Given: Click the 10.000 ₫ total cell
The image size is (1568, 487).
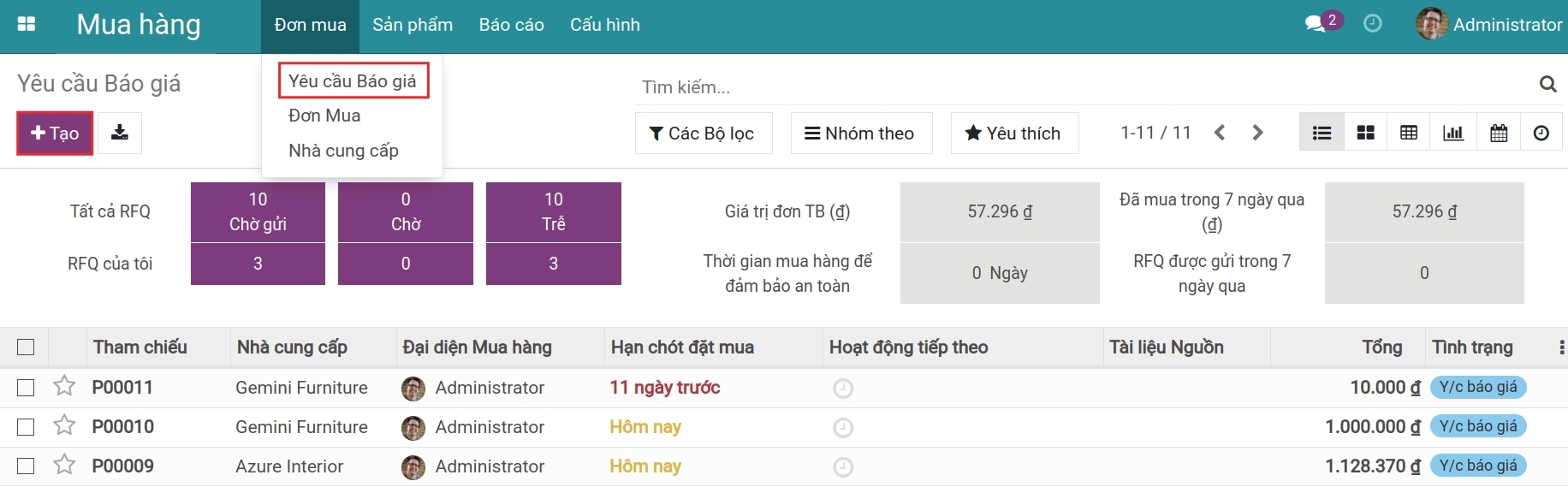Looking at the screenshot, I should (1385, 388).
